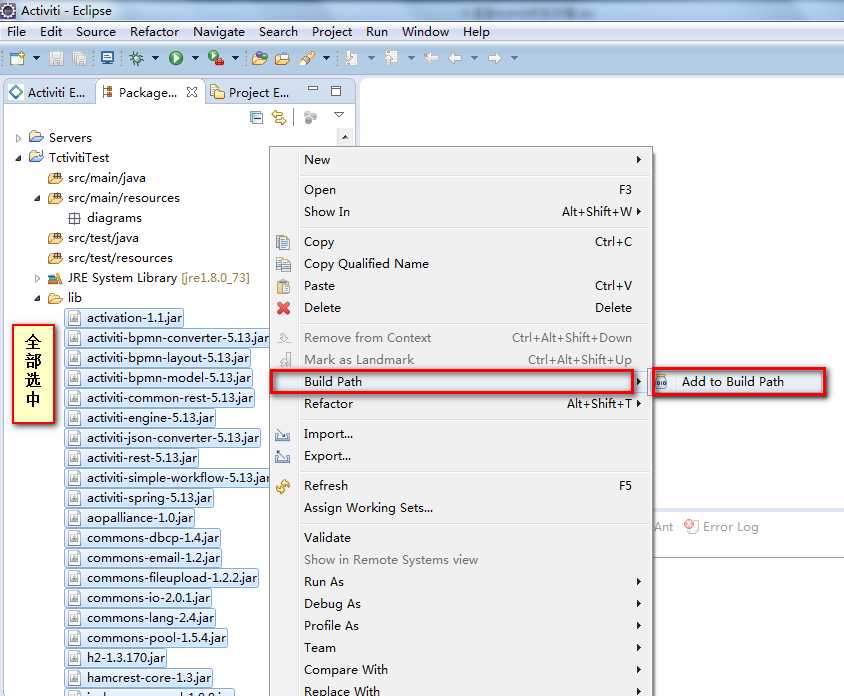Click the Debug bug toolbar icon

136,58
